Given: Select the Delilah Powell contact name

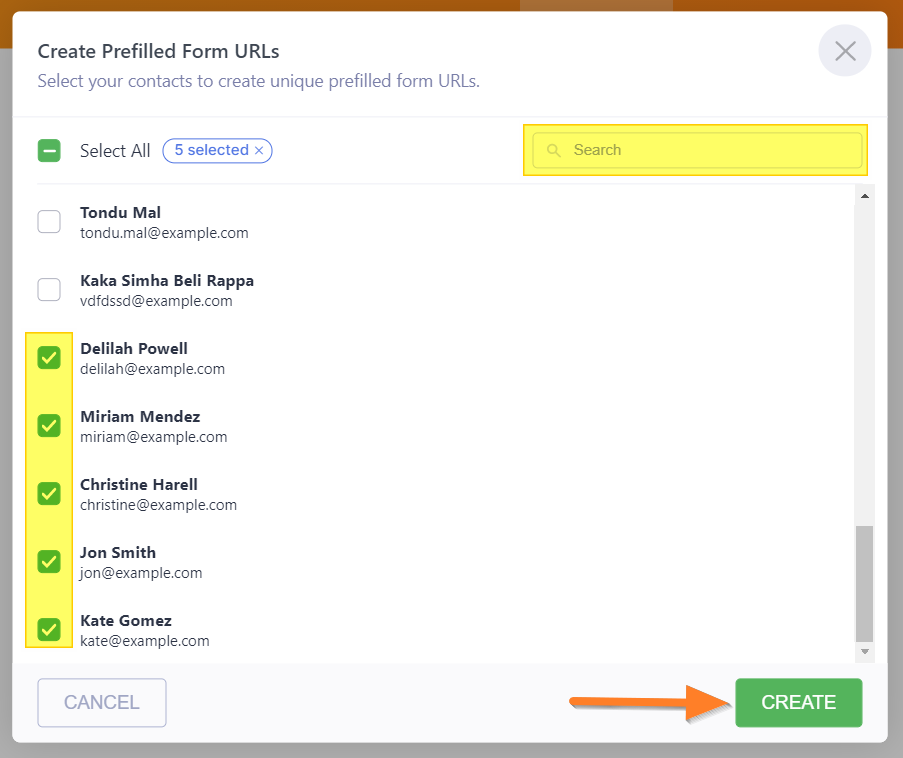Looking at the screenshot, I should tap(134, 348).
